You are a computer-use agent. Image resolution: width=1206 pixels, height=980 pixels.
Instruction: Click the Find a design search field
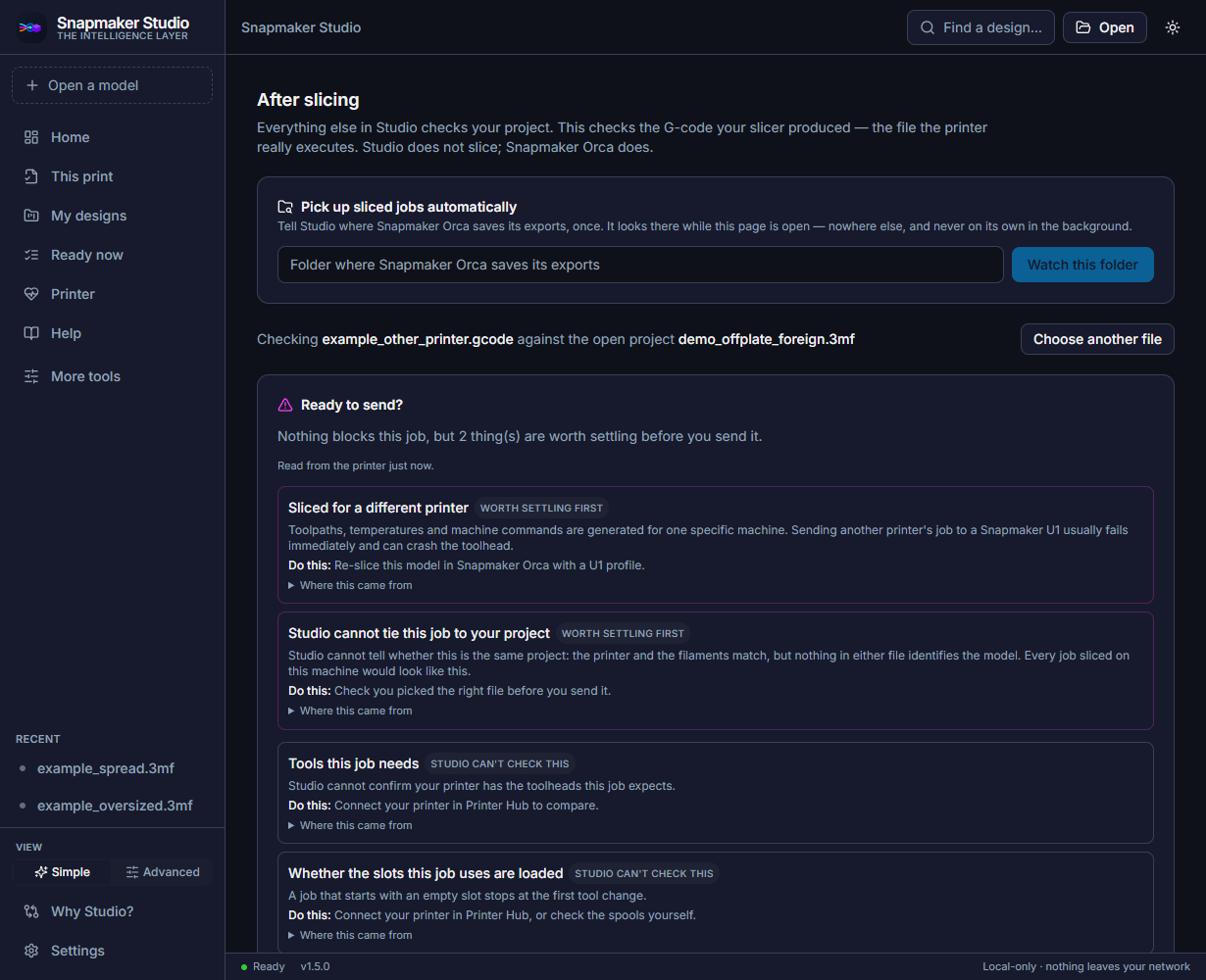(x=980, y=27)
